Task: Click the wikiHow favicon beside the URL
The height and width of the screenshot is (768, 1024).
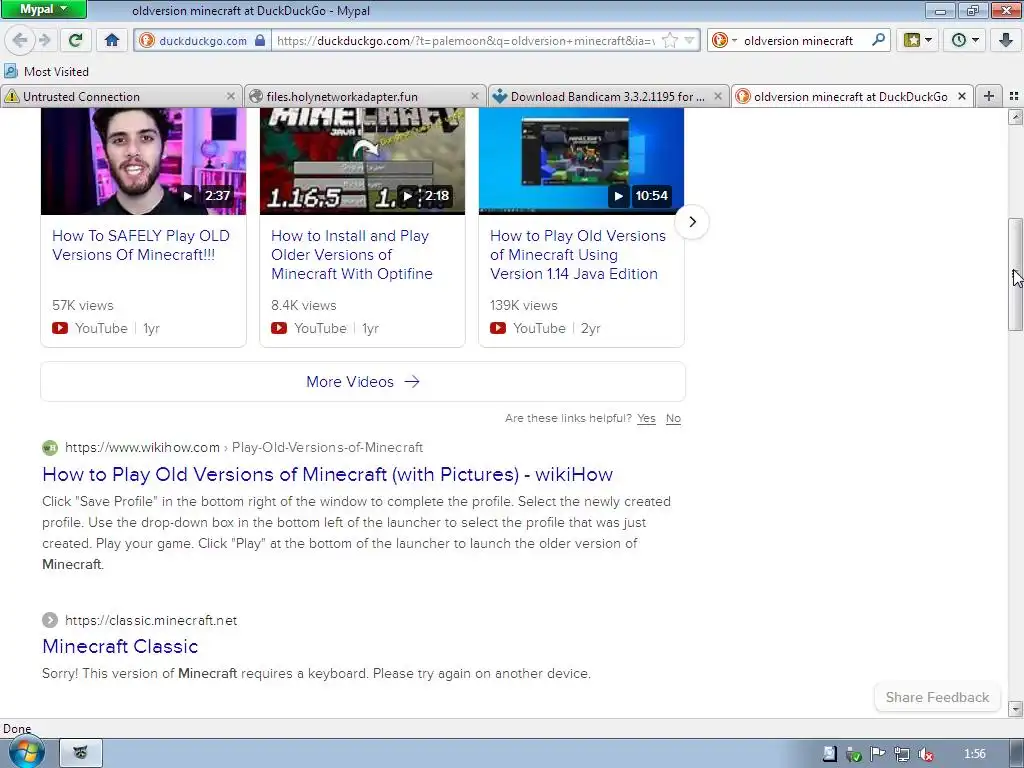Action: (x=50, y=447)
